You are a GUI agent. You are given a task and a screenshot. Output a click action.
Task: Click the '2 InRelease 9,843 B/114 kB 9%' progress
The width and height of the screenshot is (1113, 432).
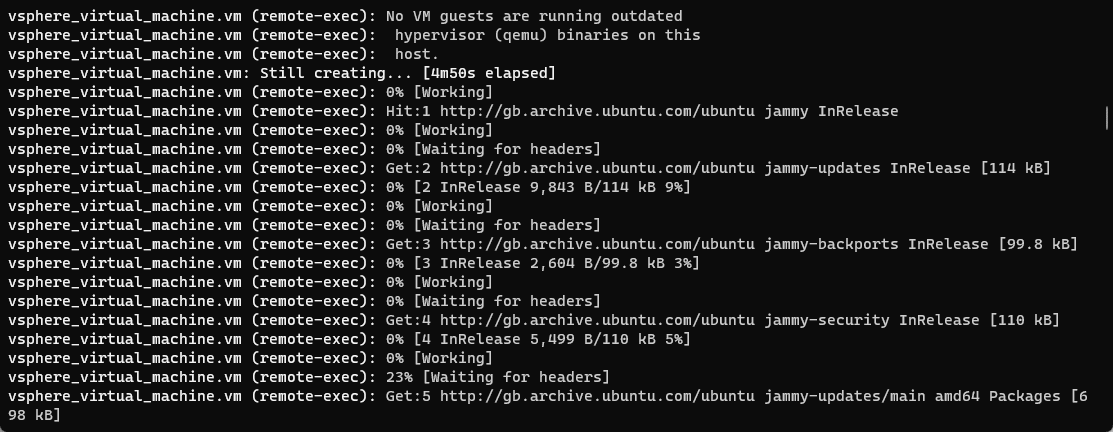pos(551,187)
